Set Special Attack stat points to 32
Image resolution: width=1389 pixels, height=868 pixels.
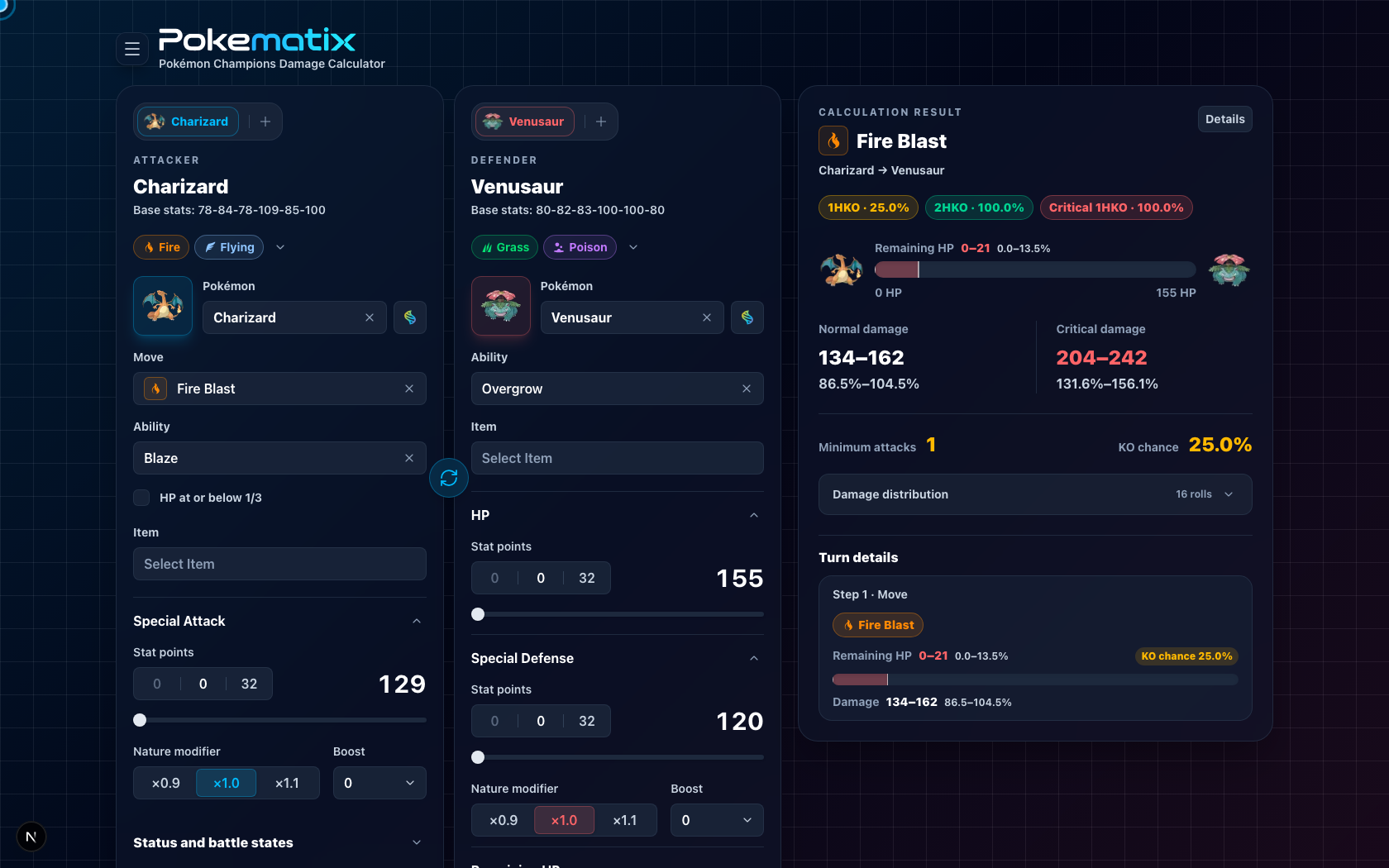pos(249,684)
